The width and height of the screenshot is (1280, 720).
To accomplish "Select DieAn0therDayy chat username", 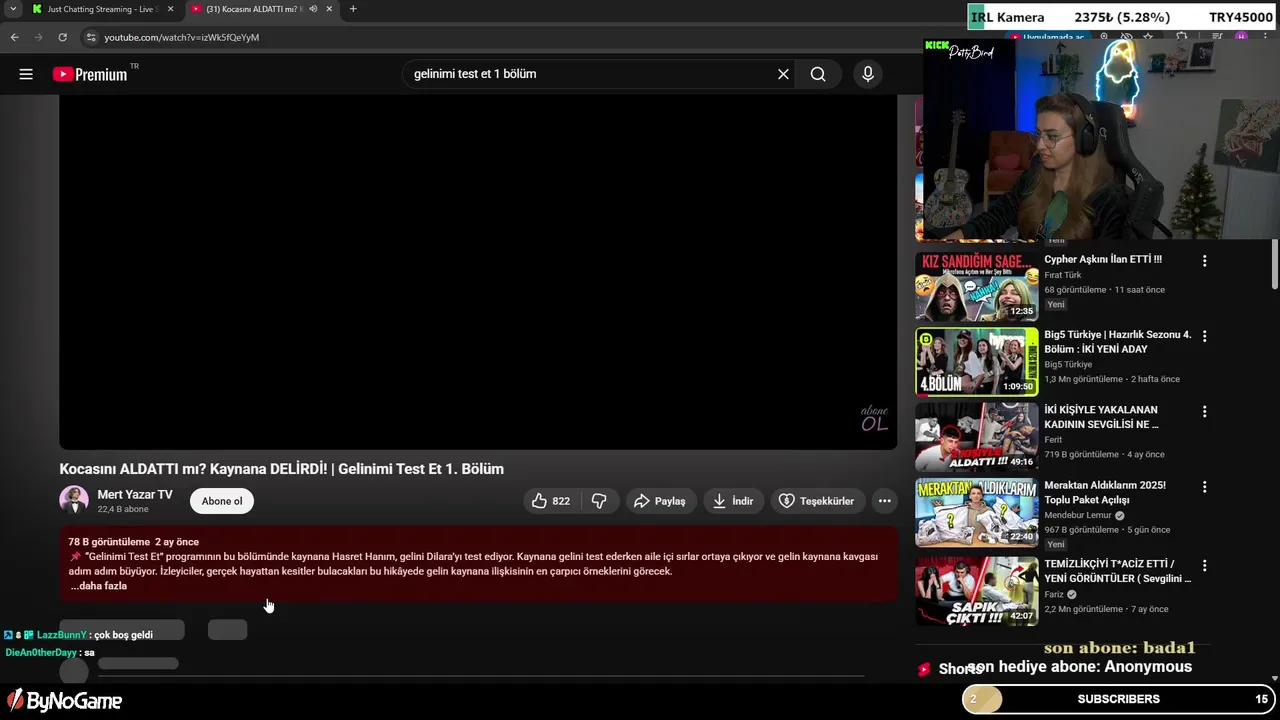I will point(41,653).
